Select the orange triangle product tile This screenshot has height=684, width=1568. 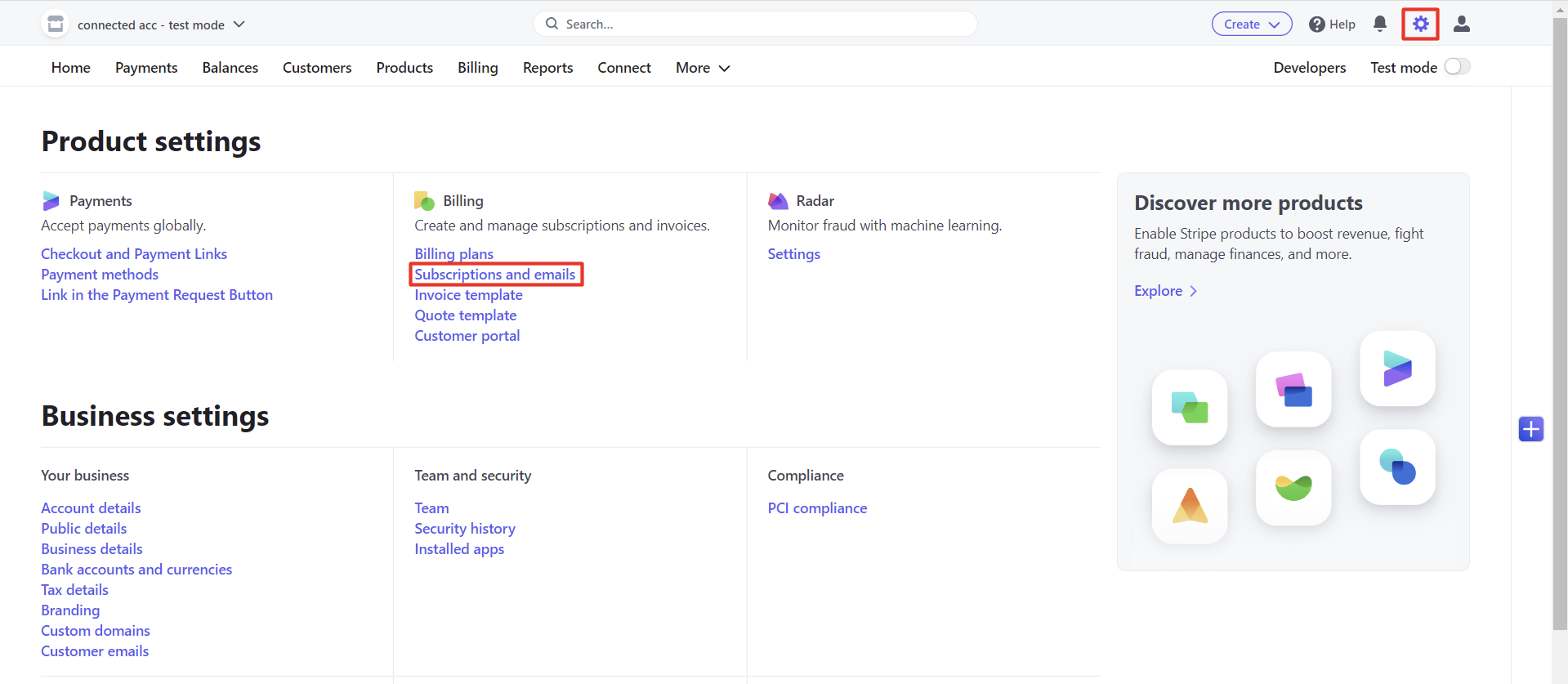tap(1190, 506)
